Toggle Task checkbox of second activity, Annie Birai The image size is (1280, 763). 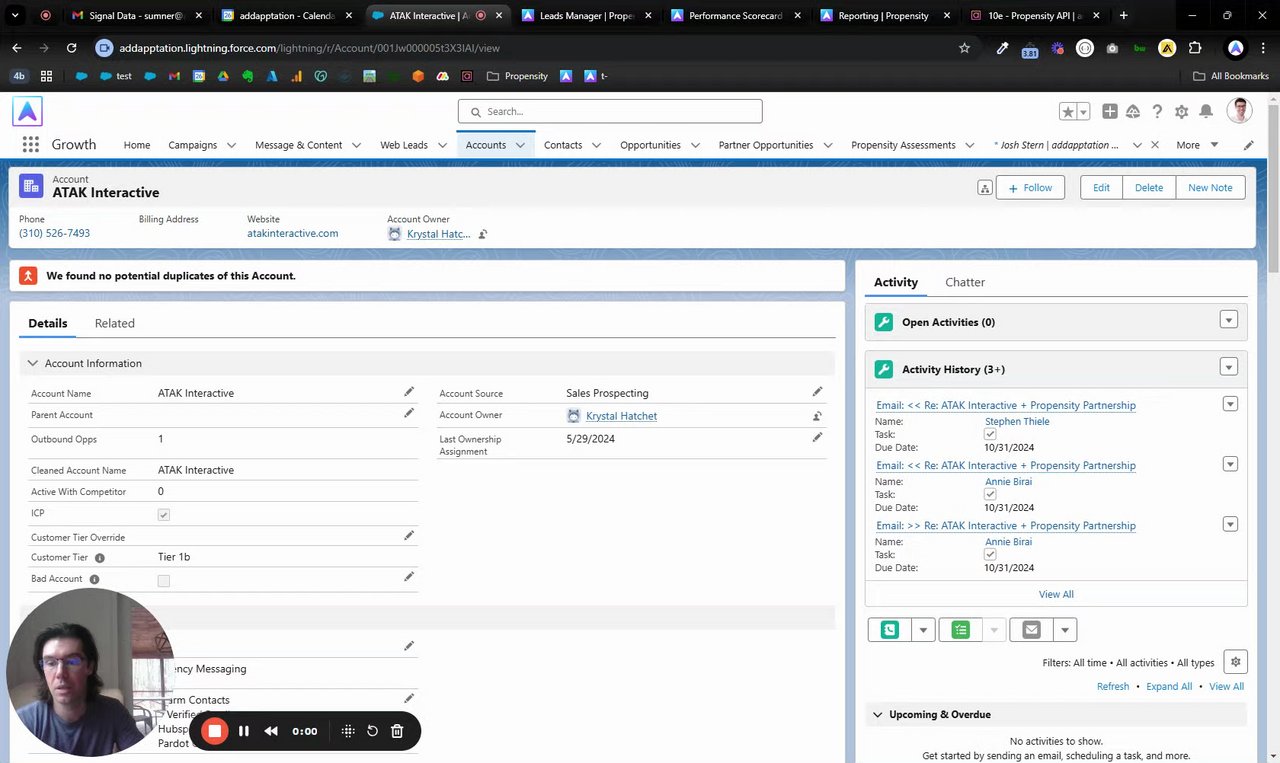coord(990,494)
